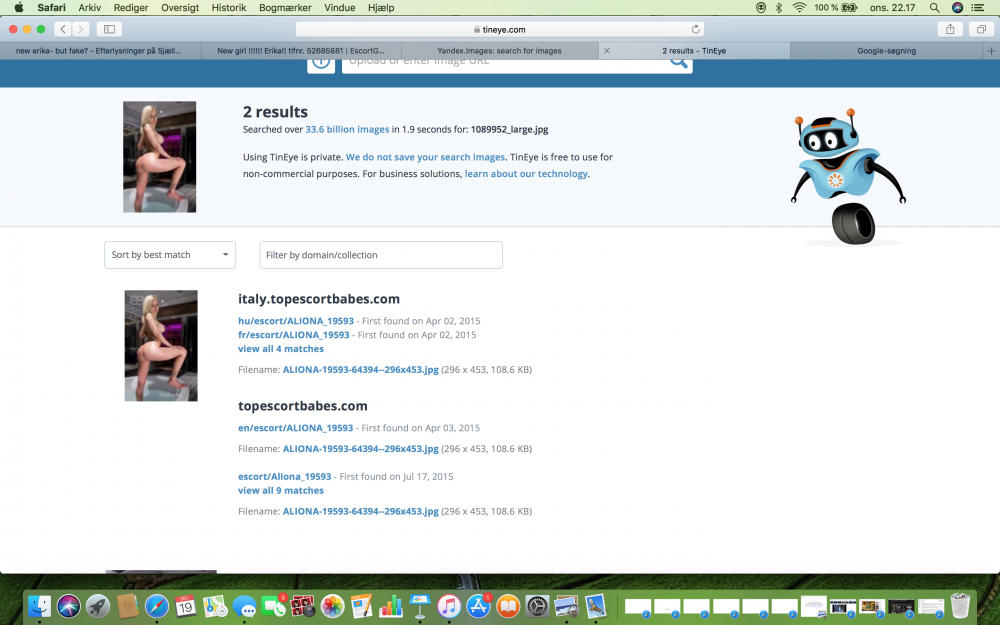Click the Filter by domain/collection field
Image resolution: width=1000 pixels, height=625 pixels.
click(x=381, y=255)
